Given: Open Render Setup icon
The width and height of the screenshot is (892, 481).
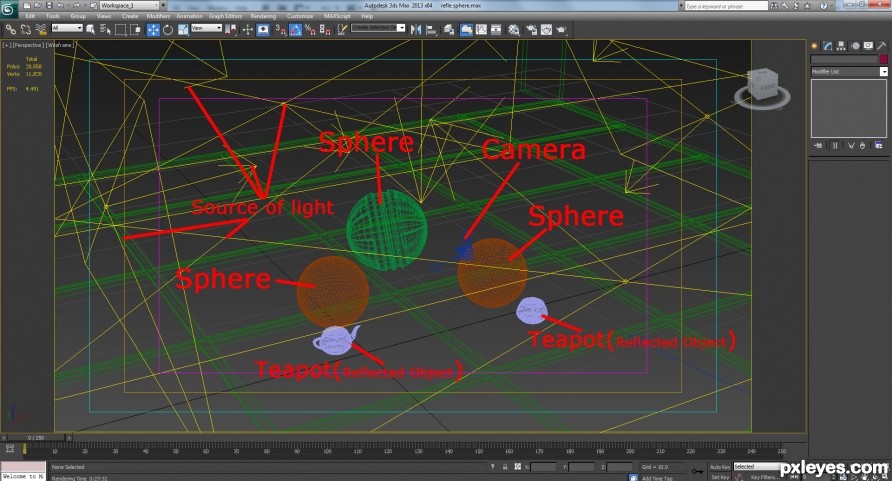Looking at the screenshot, I should click(x=531, y=30).
